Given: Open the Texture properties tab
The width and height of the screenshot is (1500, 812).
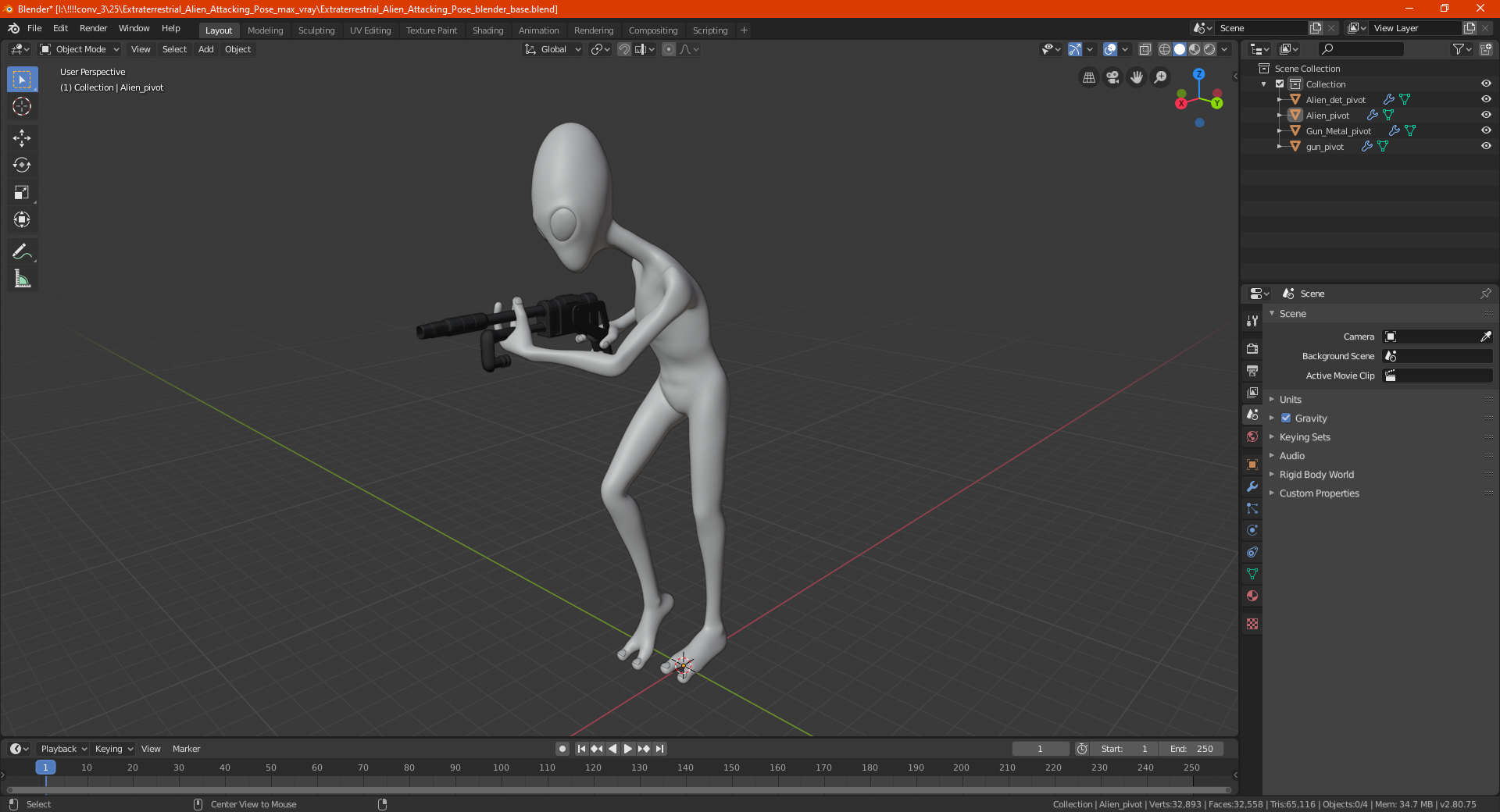Looking at the screenshot, I should point(1252,624).
